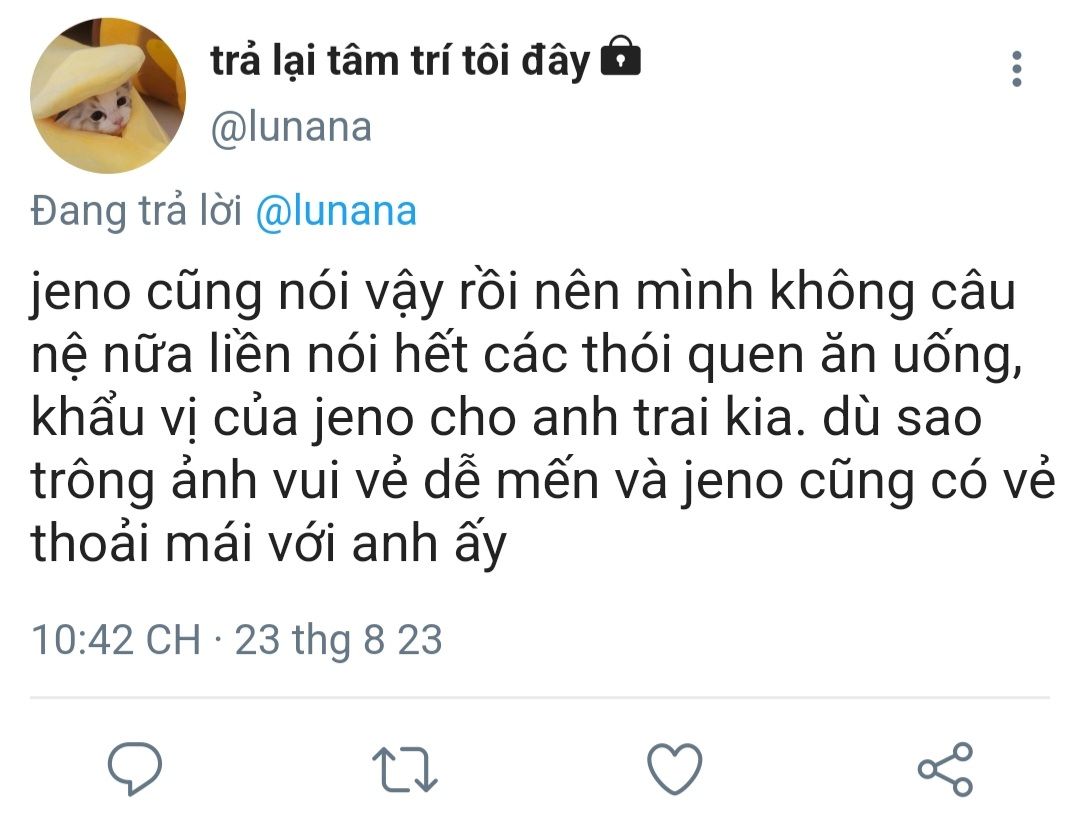Open the three-dot more options menu
The width and height of the screenshot is (1080, 836).
1017,69
